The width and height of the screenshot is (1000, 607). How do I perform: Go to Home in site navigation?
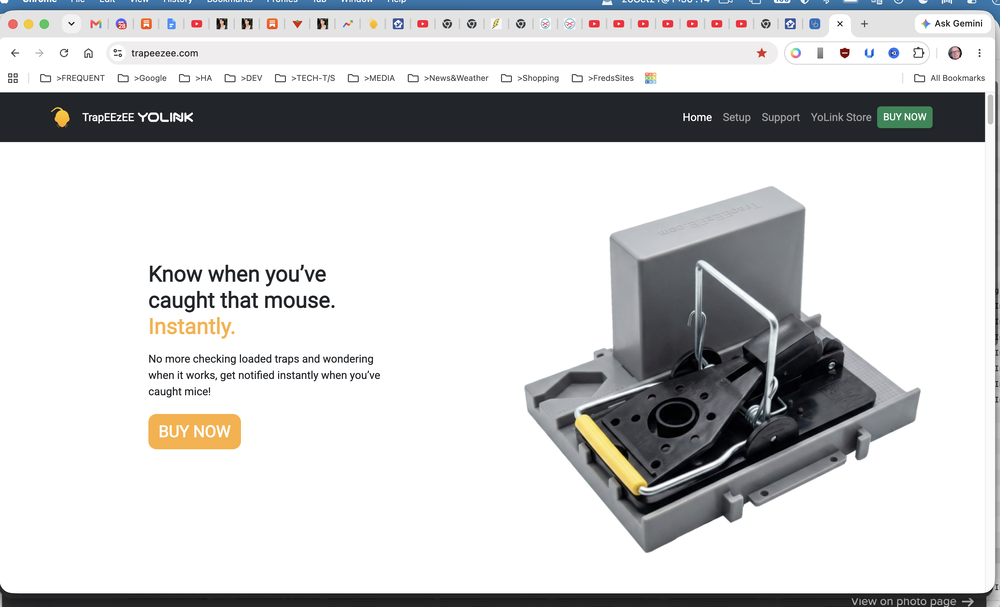pos(697,117)
